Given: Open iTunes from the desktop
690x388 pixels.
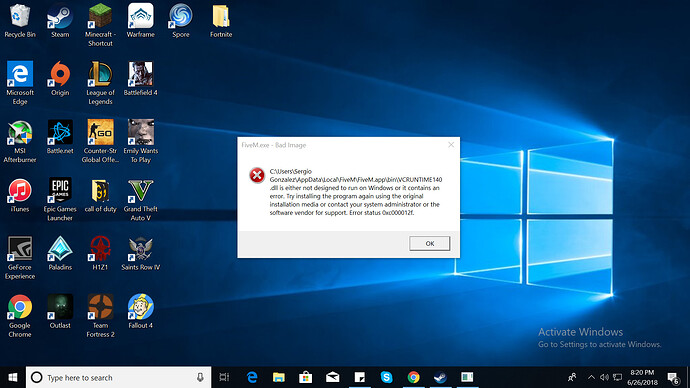Looking at the screenshot, I should pos(20,196).
